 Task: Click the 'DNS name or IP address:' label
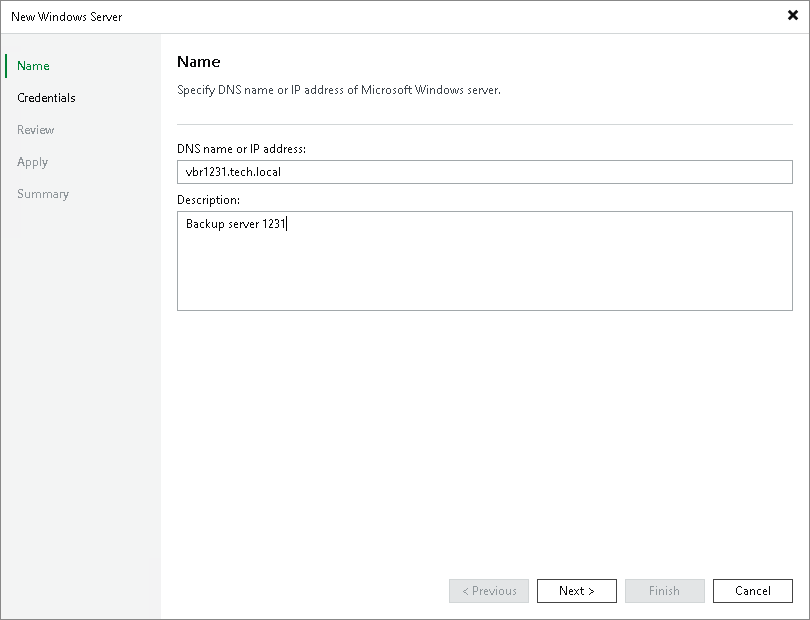(241, 149)
